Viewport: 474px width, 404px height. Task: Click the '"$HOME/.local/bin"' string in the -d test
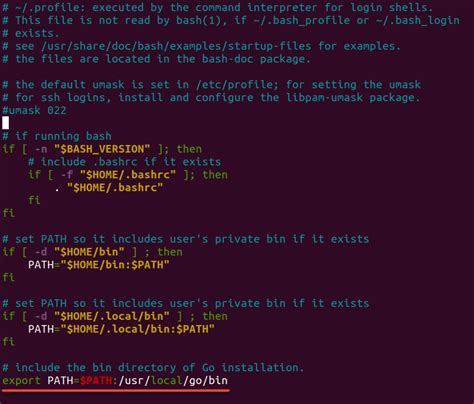112,316
